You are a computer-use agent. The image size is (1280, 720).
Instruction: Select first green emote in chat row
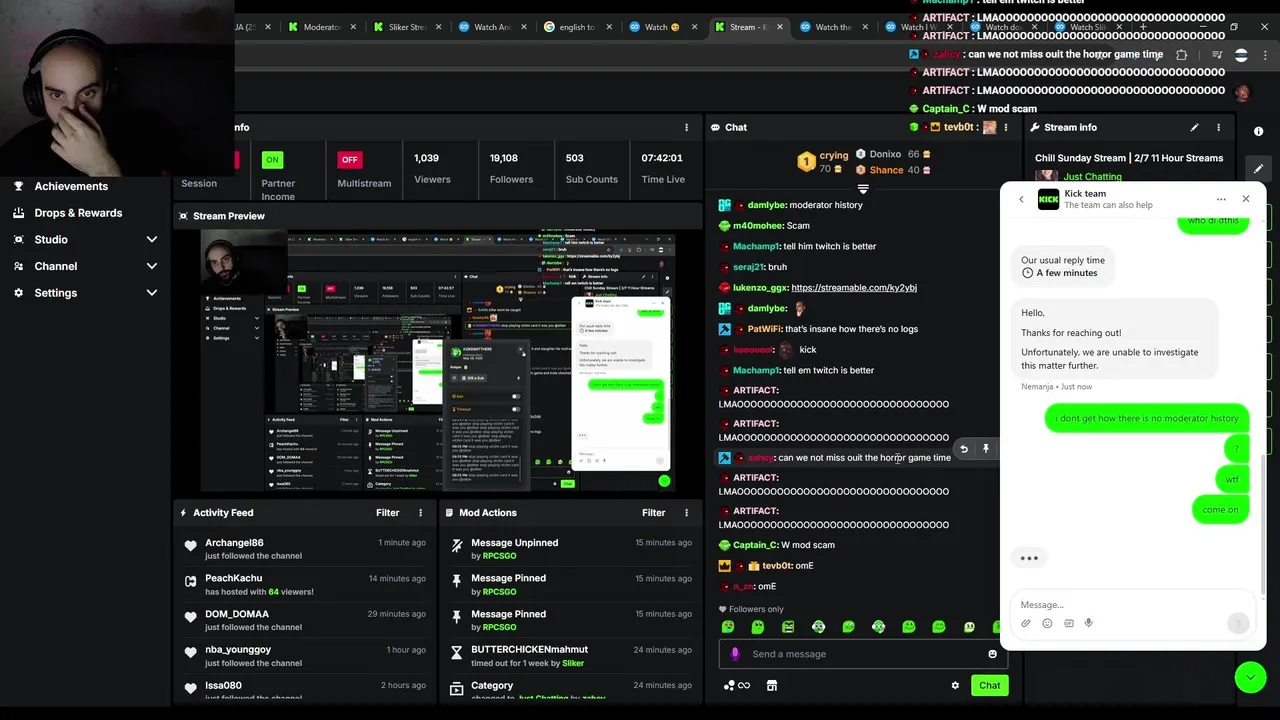728,627
